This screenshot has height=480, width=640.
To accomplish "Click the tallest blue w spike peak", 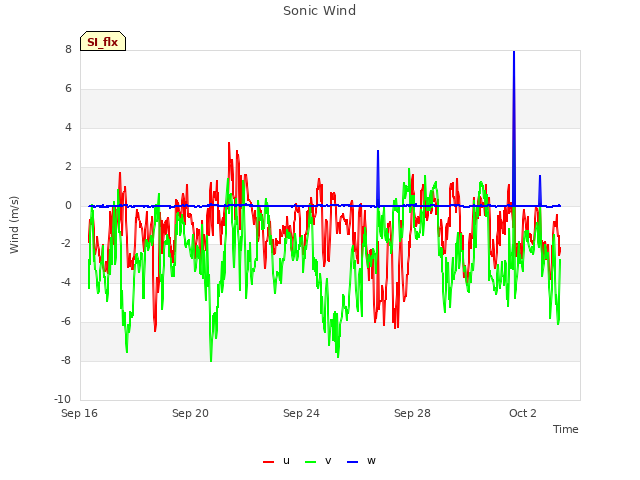I will pos(514,52).
